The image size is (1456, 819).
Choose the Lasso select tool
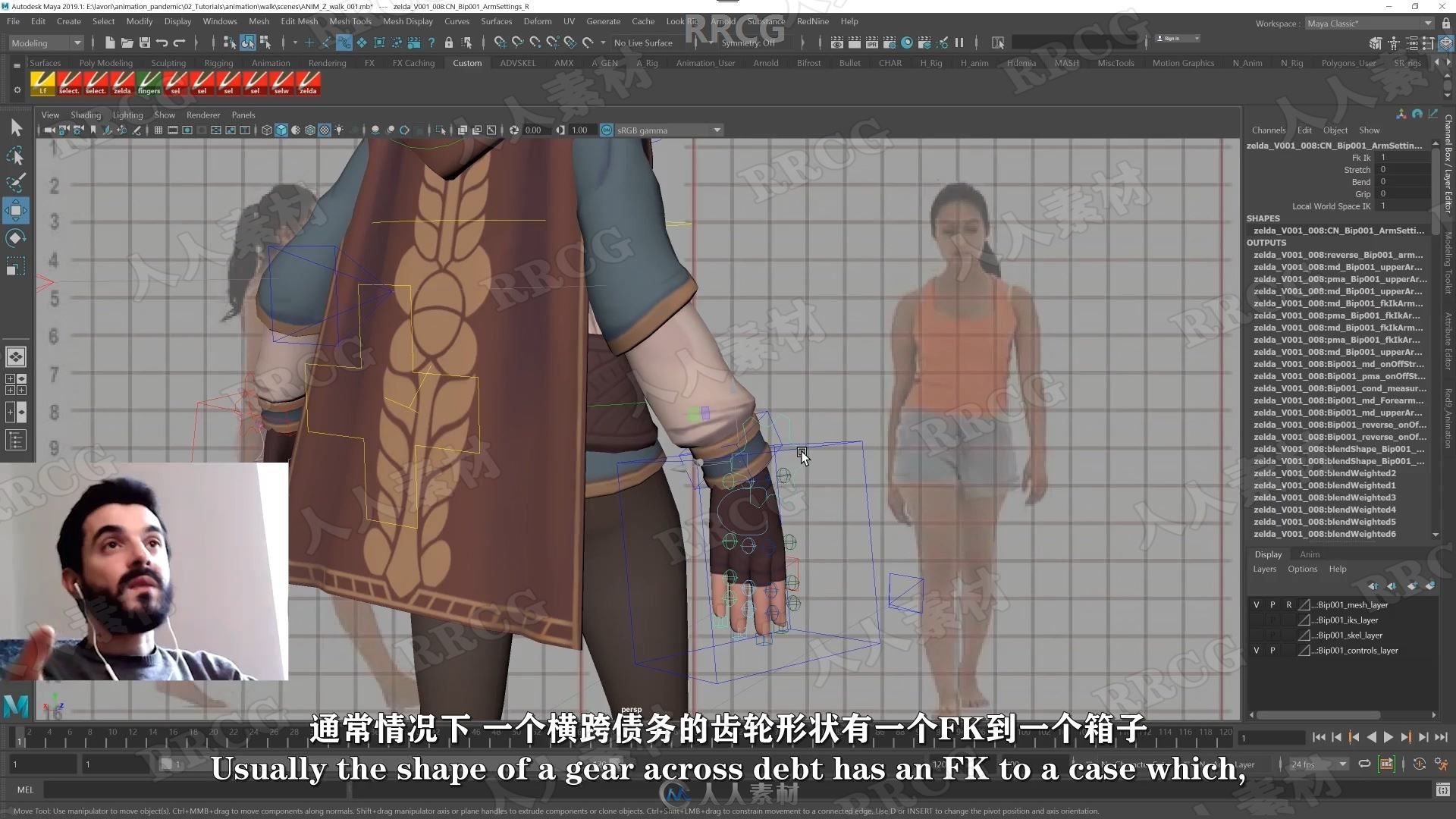[16, 155]
